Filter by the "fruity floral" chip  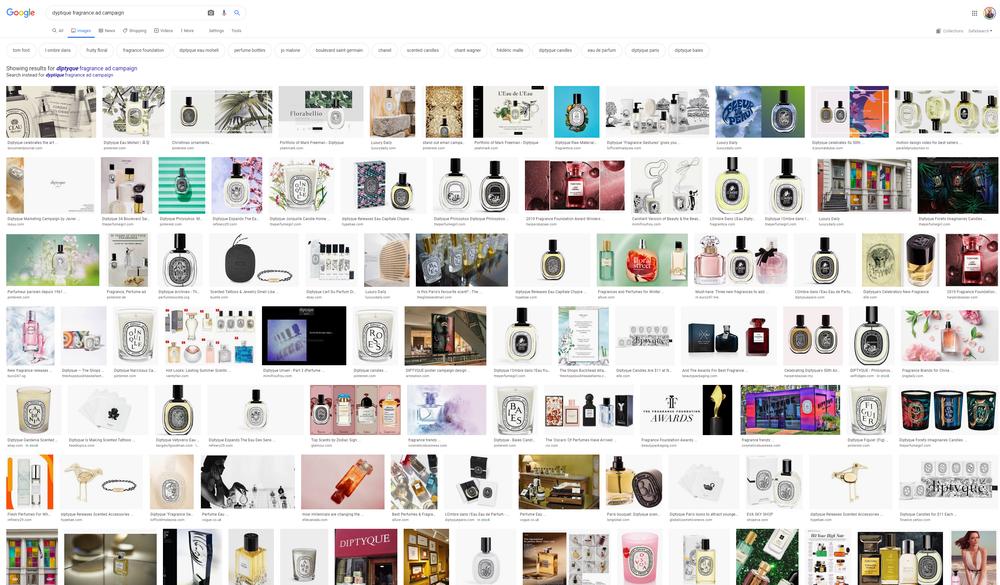point(97,50)
